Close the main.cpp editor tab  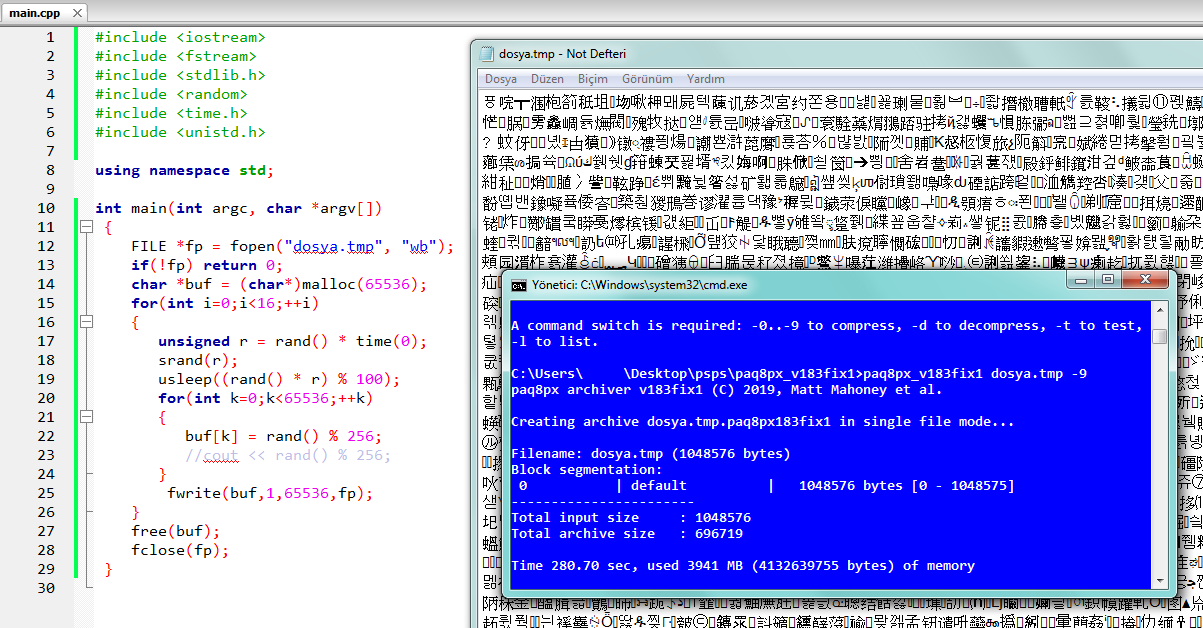pyautogui.click(x=75, y=13)
